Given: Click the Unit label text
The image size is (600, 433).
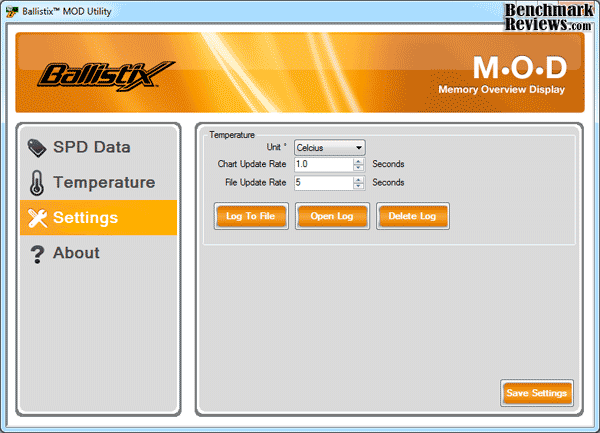Looking at the screenshot, I should [x=274, y=147].
